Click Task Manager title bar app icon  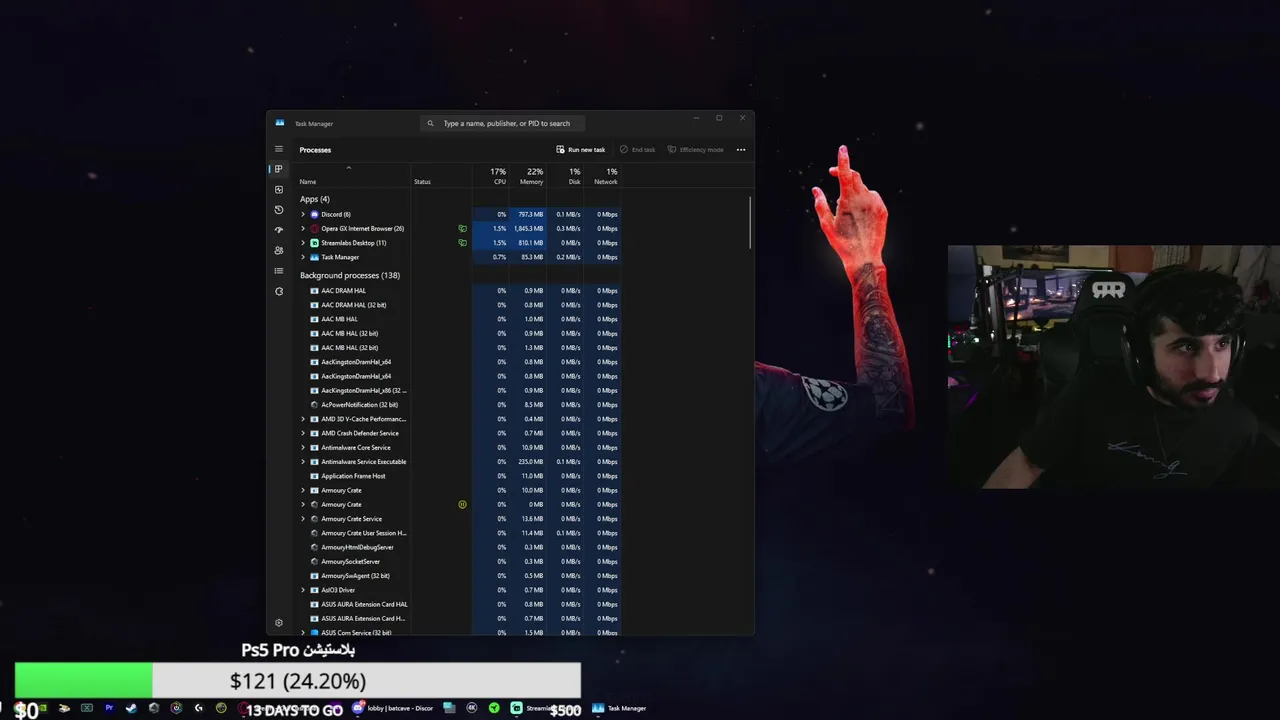click(280, 123)
